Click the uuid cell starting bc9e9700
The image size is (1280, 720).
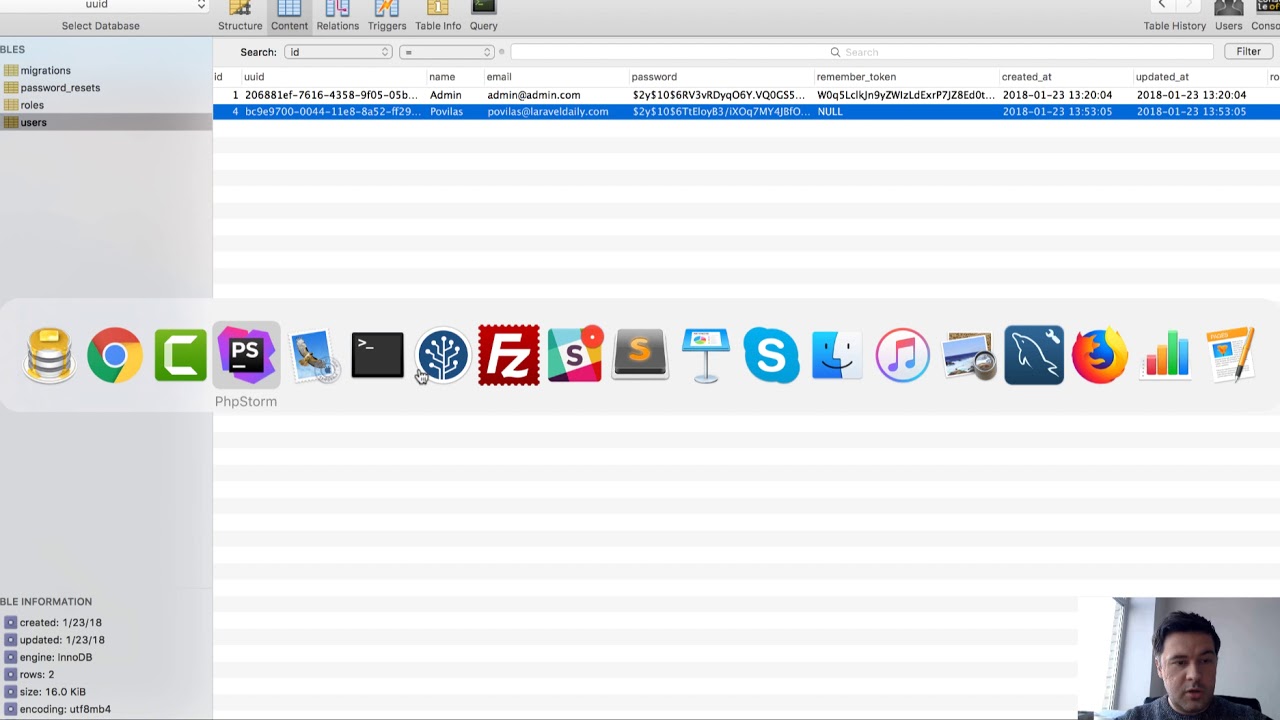click(333, 112)
